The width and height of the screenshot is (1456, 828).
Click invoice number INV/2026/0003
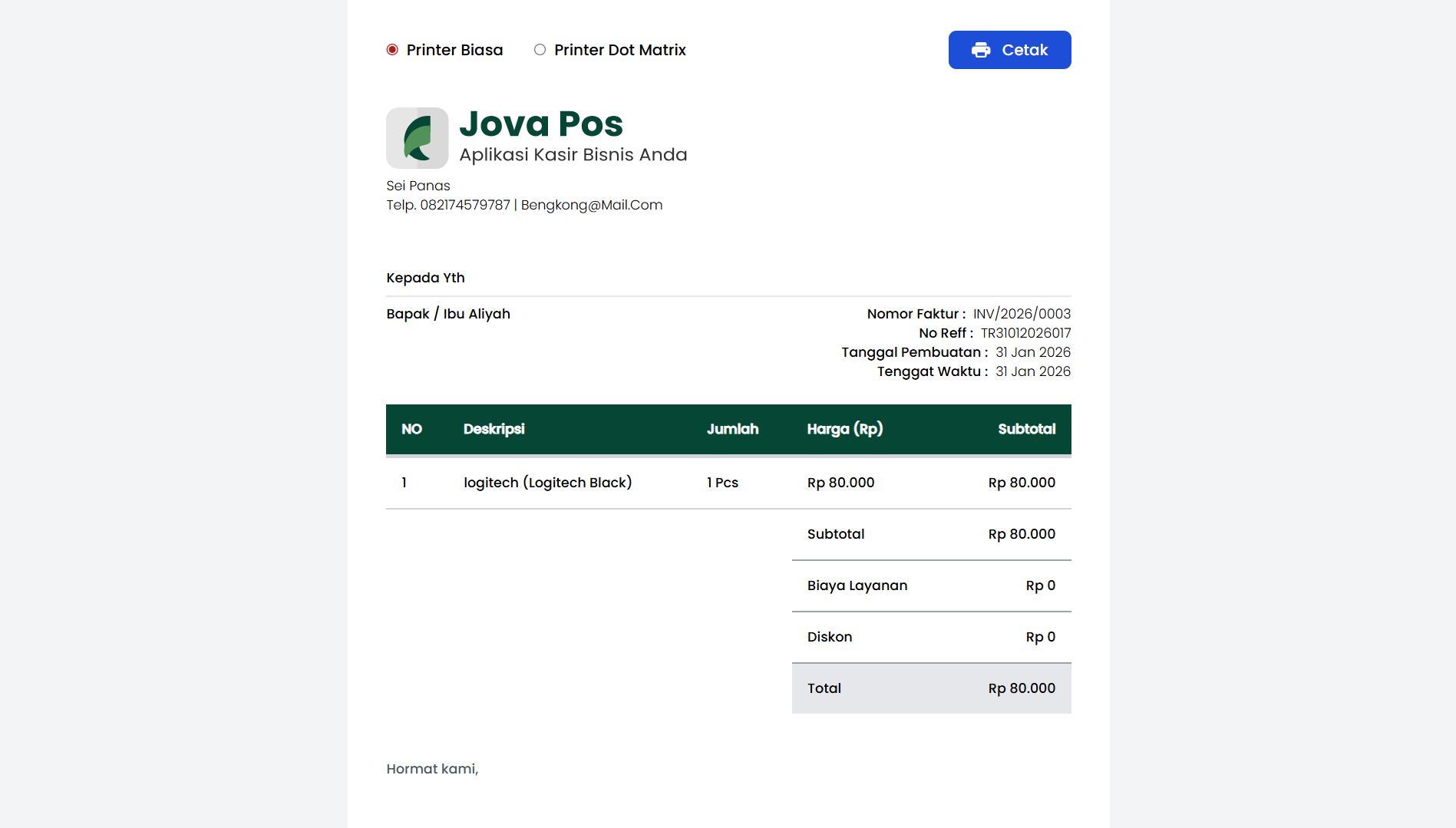pyautogui.click(x=1022, y=314)
